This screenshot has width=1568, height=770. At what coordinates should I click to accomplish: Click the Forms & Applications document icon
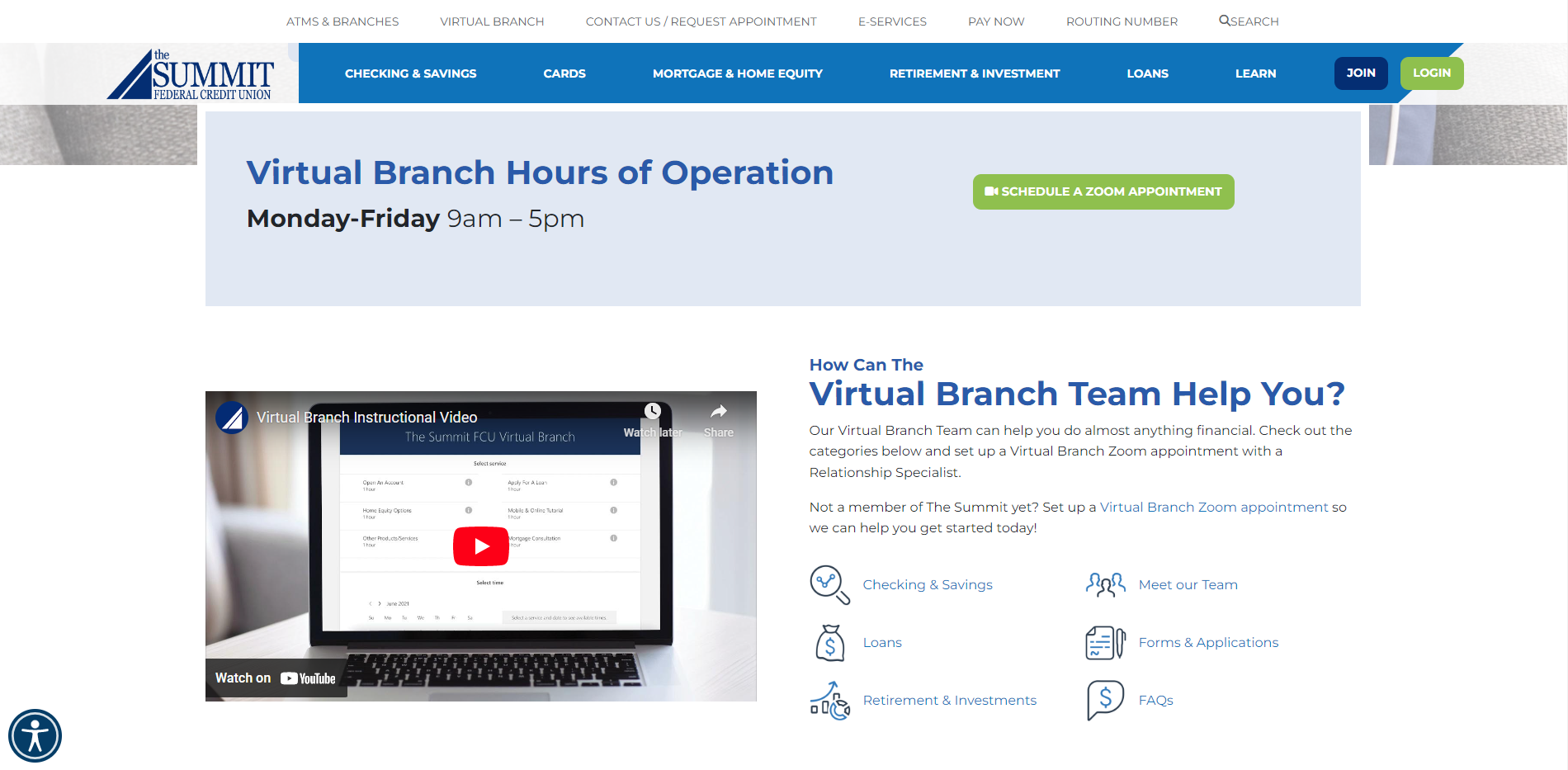tap(1105, 643)
